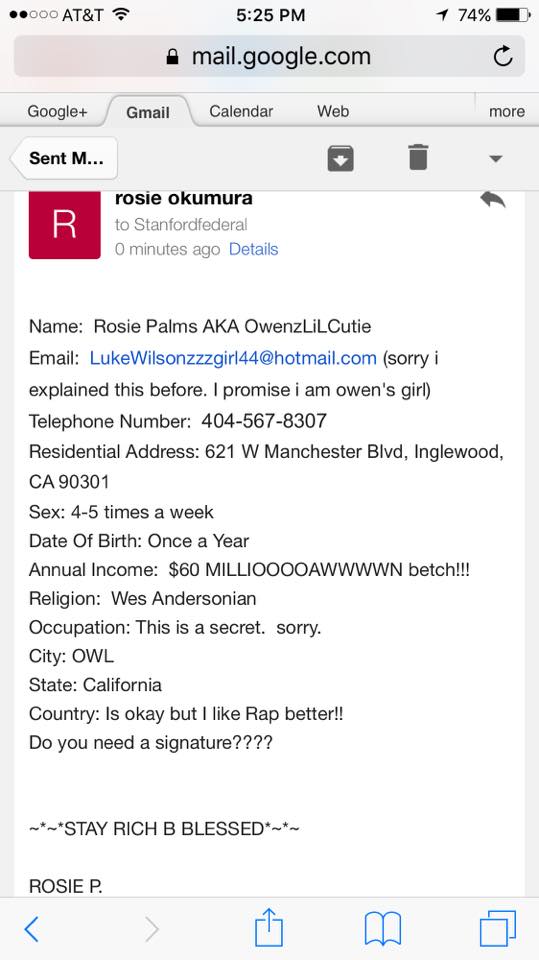Expand the more-actions dropdown arrow in toolbar
This screenshot has height=960, width=539.
pyautogui.click(x=496, y=159)
